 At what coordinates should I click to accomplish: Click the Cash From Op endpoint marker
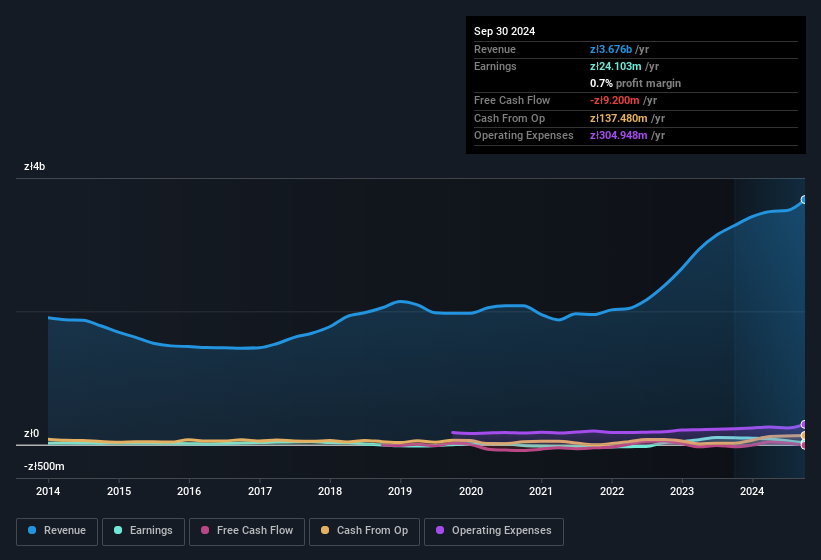tap(804, 435)
